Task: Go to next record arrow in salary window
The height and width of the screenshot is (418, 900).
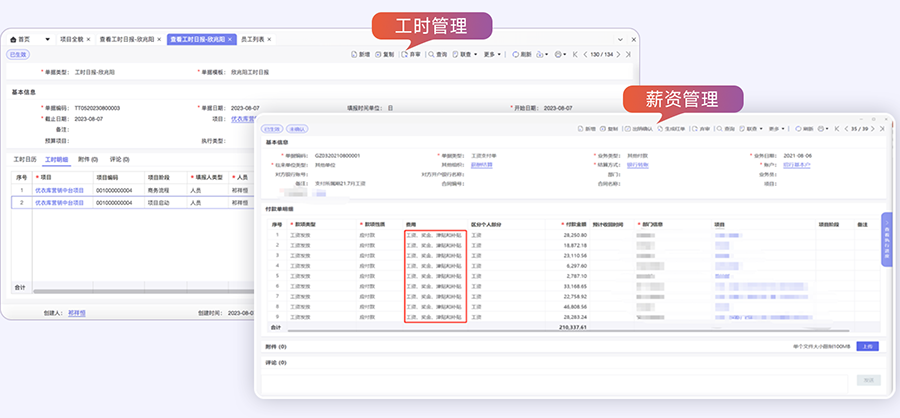Action: click(x=874, y=129)
